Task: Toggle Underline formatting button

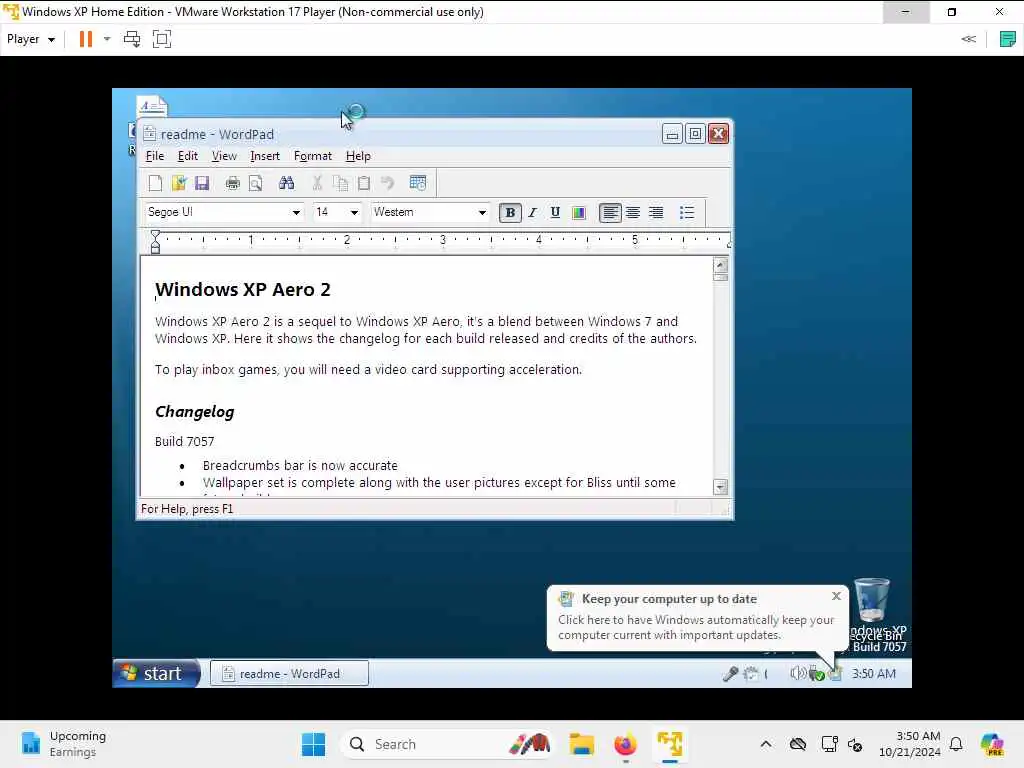Action: [555, 213]
